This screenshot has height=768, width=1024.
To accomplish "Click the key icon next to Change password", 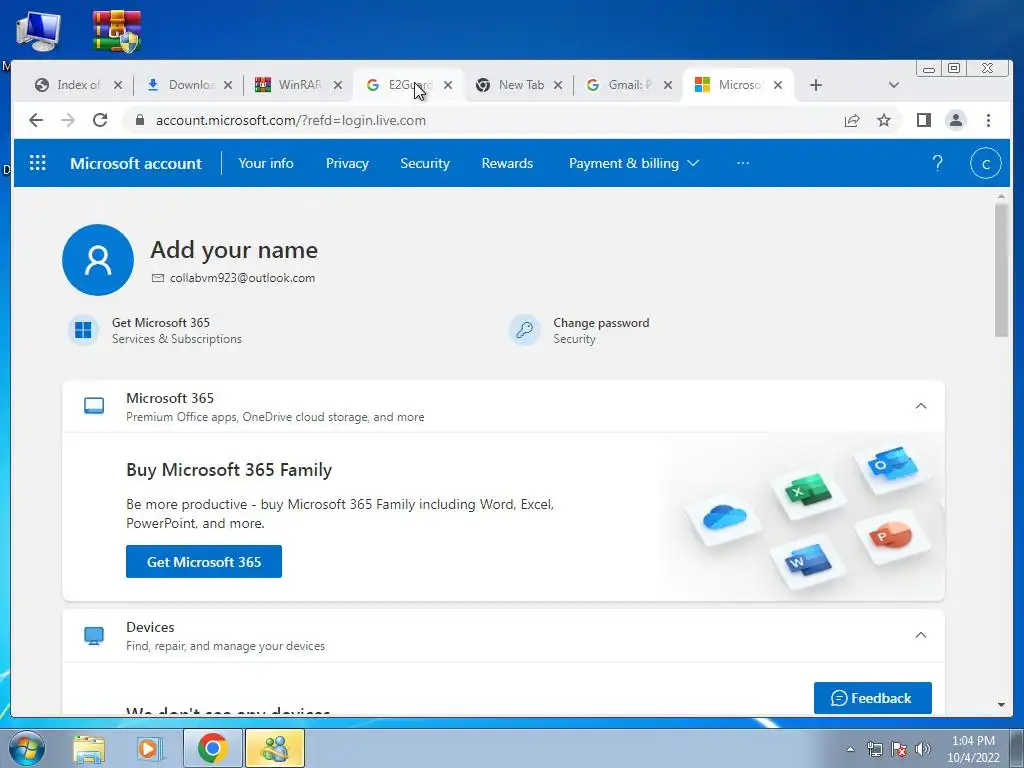I will [x=525, y=330].
